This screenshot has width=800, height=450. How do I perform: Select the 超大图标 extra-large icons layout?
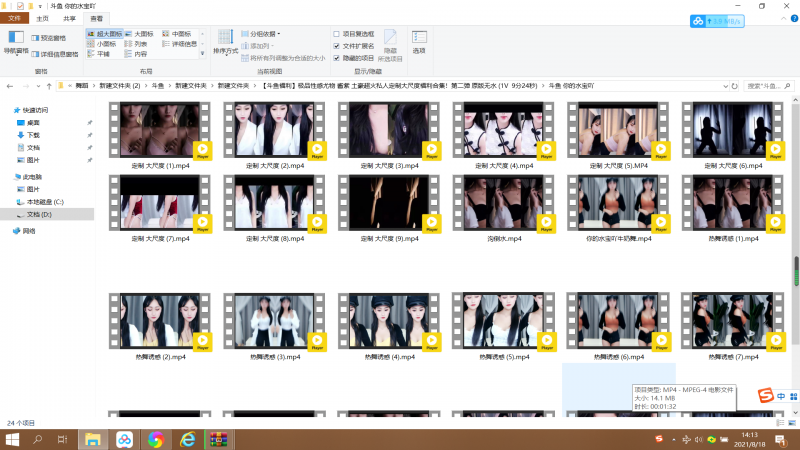[x=106, y=33]
